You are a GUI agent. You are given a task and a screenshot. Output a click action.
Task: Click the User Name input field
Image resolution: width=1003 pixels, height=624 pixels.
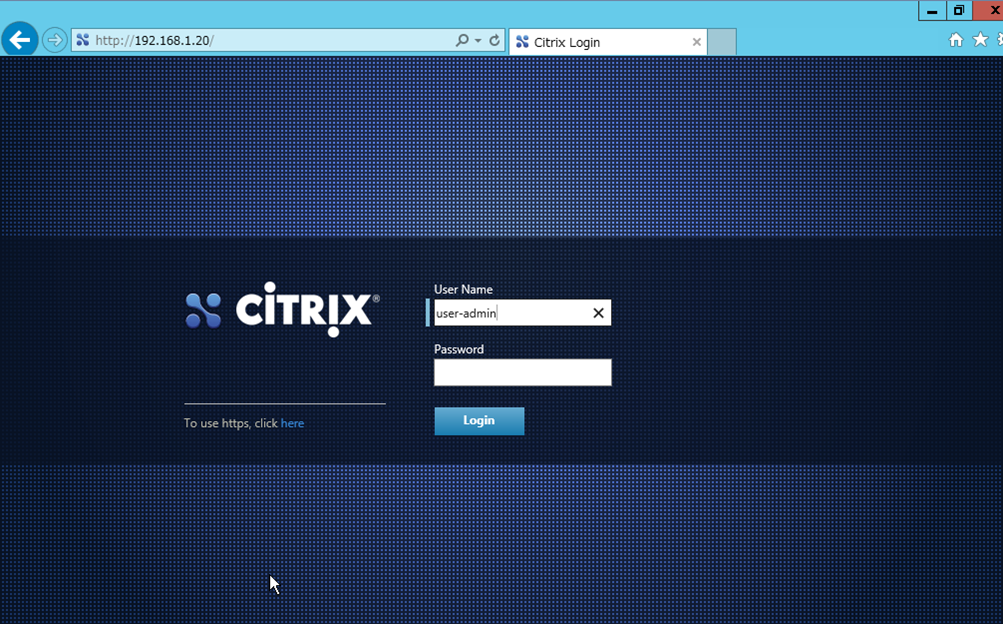pyautogui.click(x=523, y=313)
